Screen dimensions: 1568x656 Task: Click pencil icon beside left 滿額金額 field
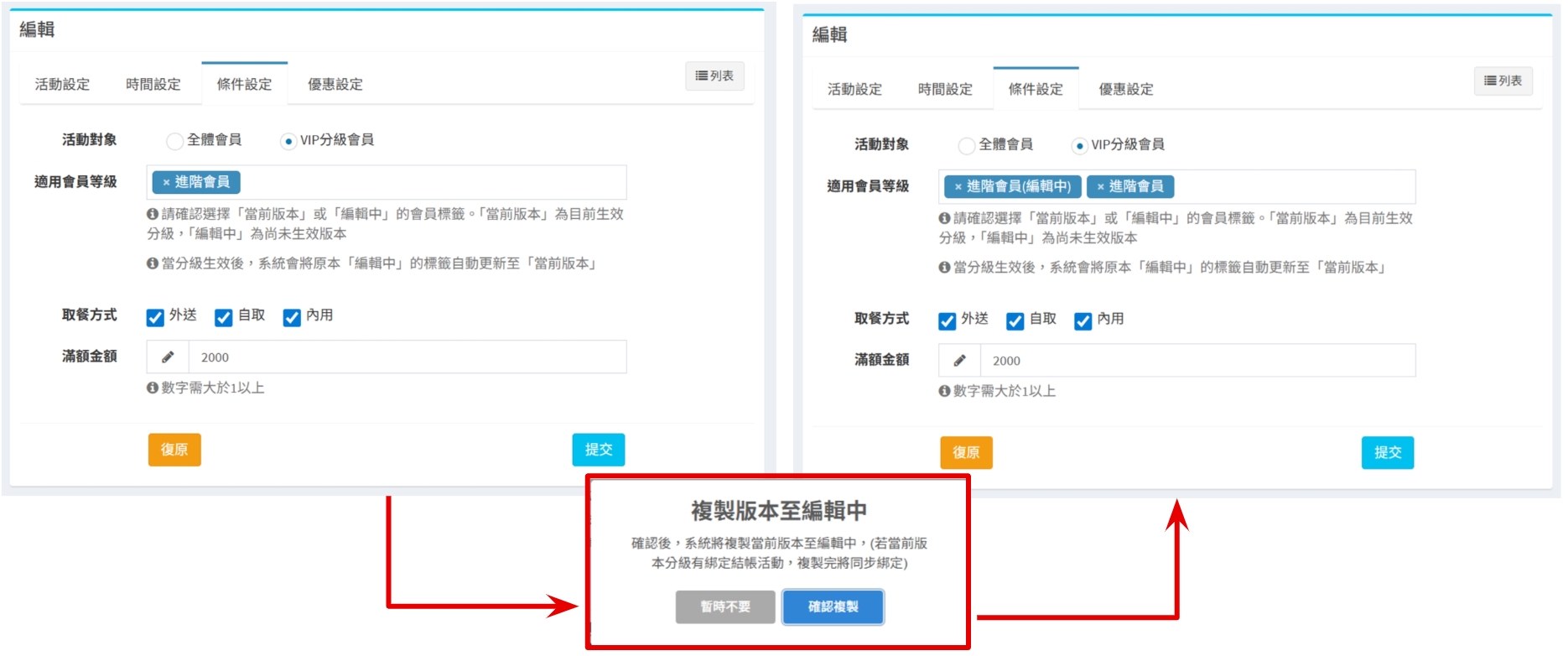(x=168, y=357)
